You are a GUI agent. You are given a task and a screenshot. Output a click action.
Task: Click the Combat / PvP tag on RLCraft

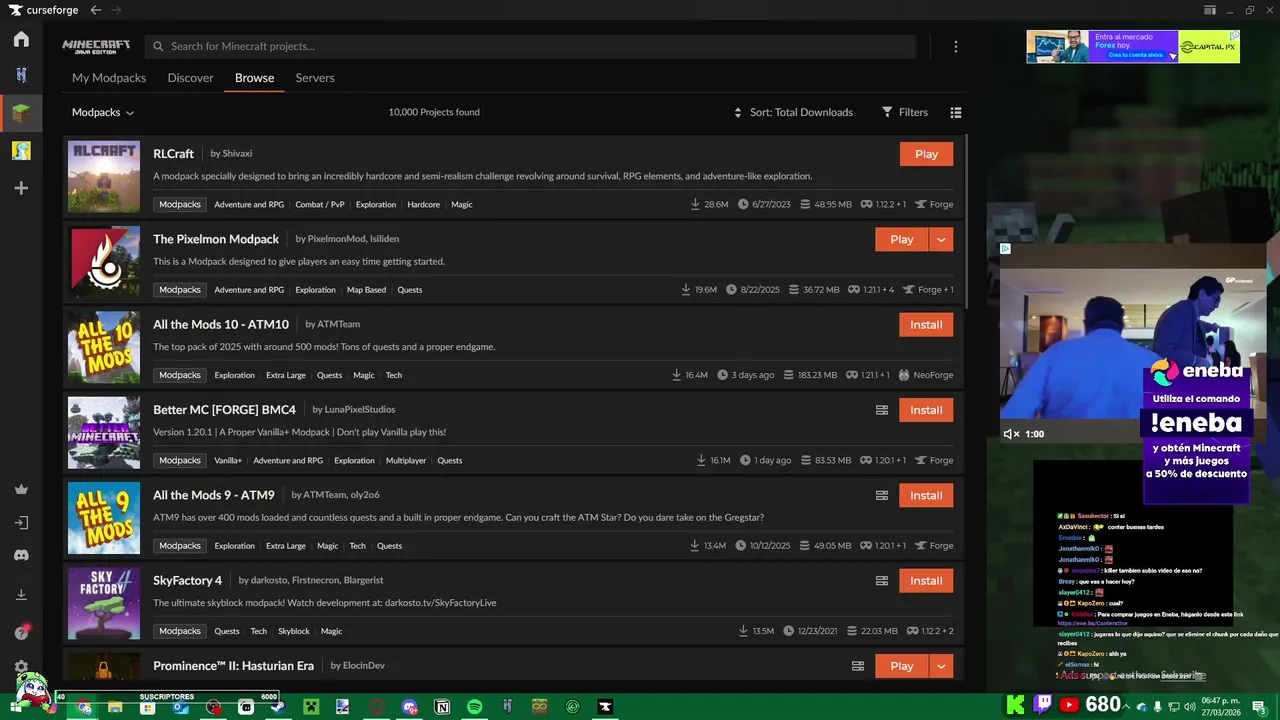click(x=320, y=205)
